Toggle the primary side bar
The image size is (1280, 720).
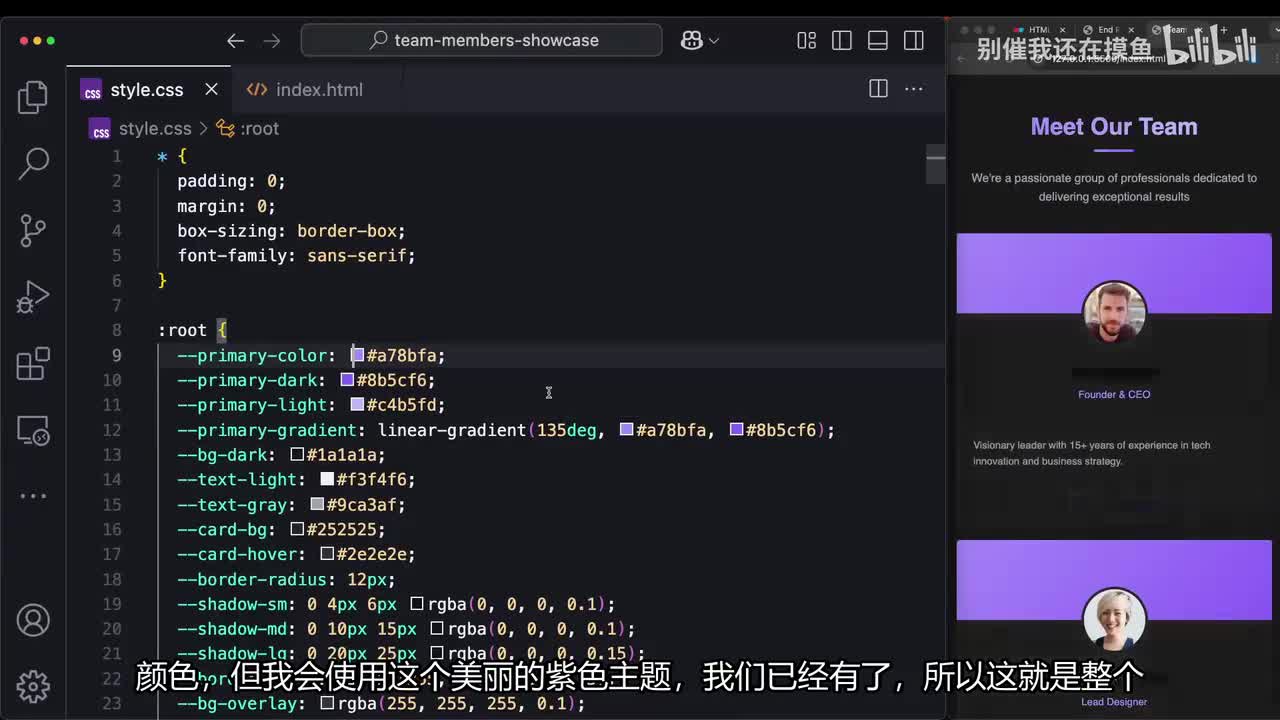(842, 41)
